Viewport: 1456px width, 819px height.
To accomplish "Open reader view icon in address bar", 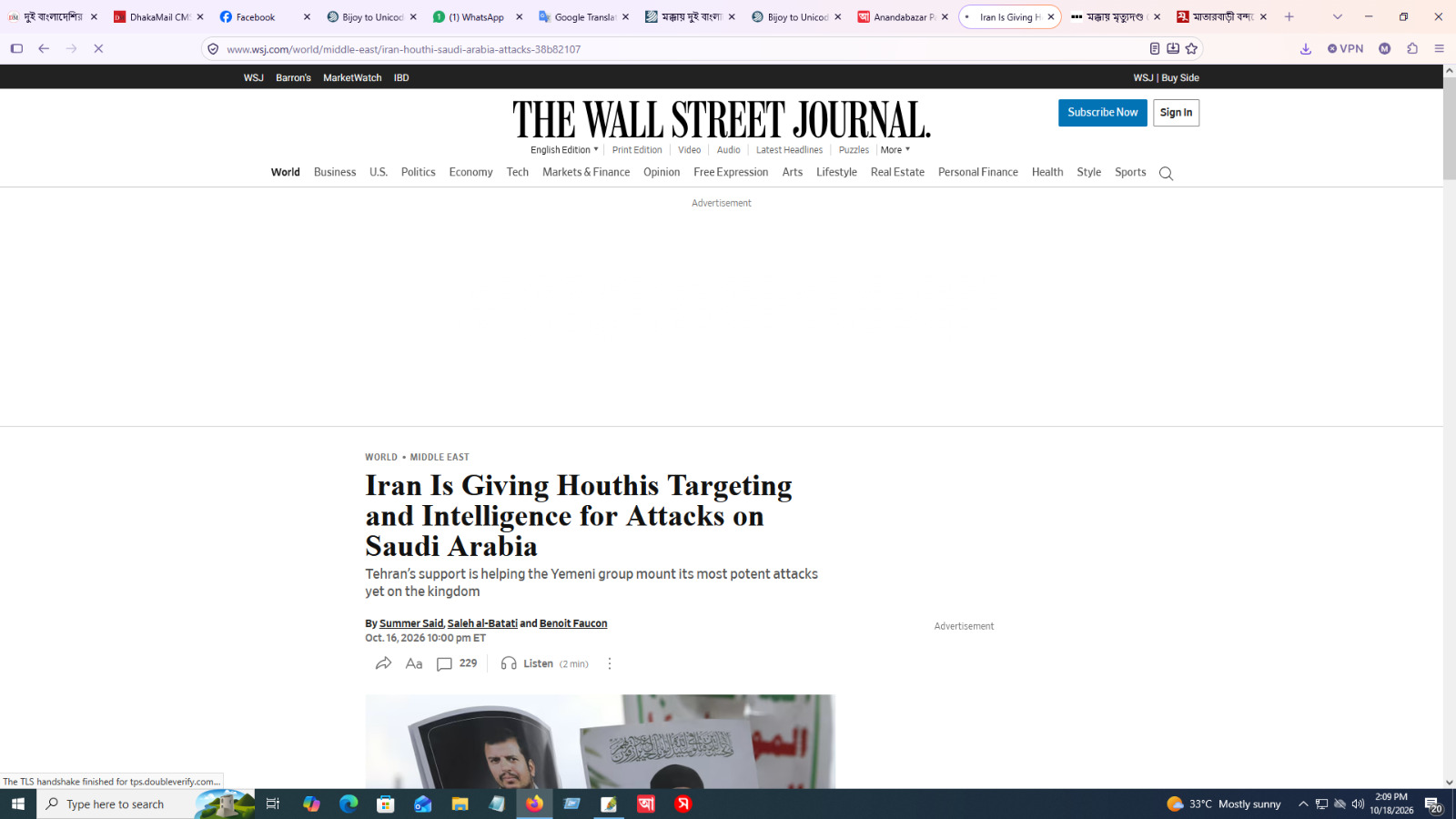I will [x=1154, y=48].
